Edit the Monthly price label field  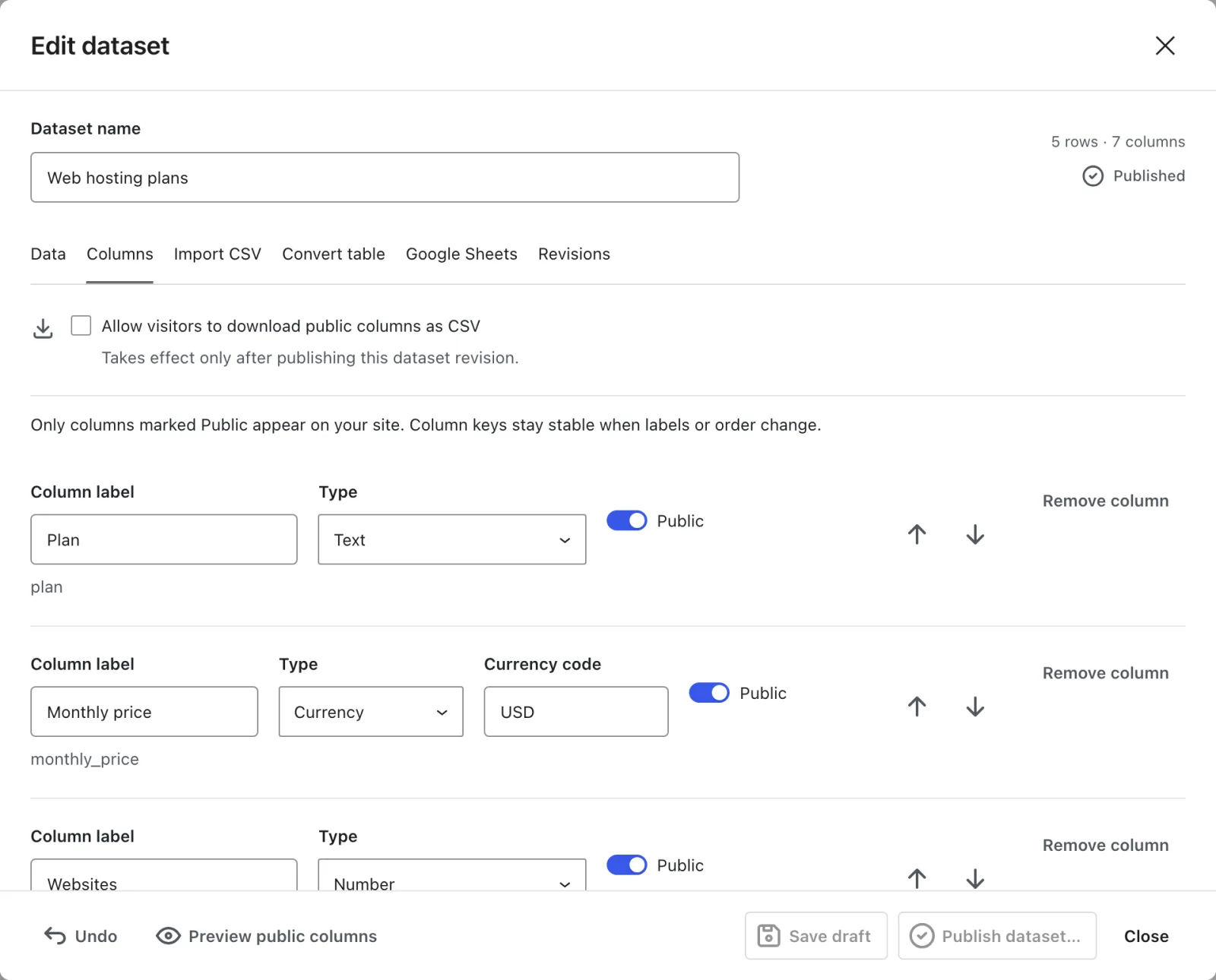[x=144, y=712]
